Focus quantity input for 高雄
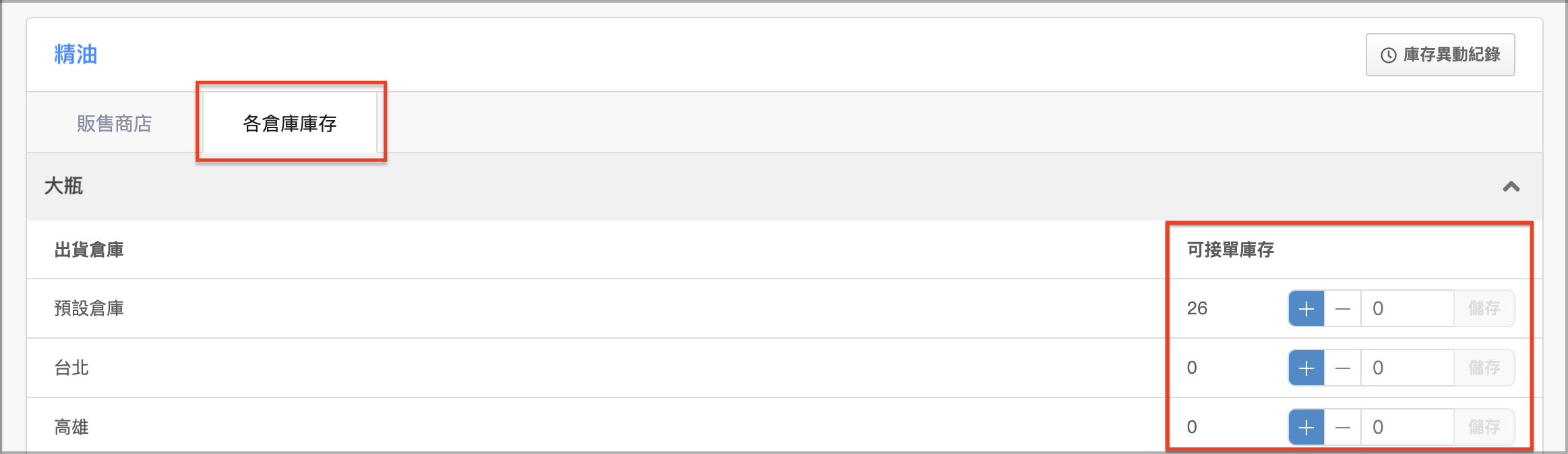Image resolution: width=1568 pixels, height=454 pixels. pyautogui.click(x=1407, y=428)
